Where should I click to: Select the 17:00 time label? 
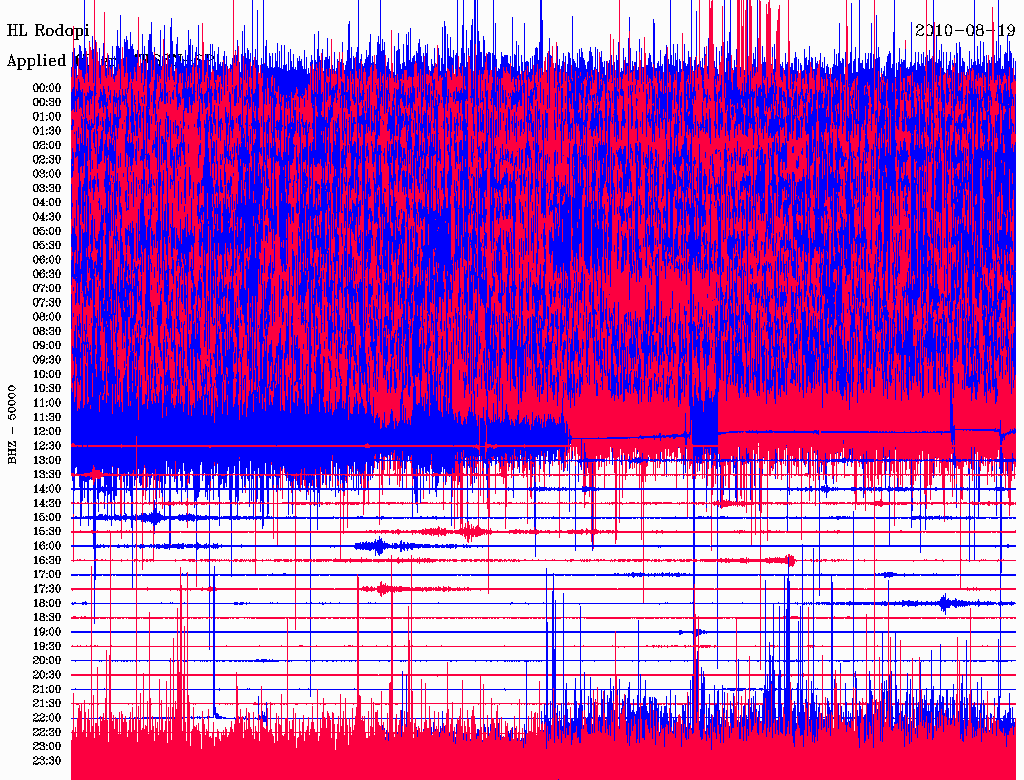click(x=47, y=575)
